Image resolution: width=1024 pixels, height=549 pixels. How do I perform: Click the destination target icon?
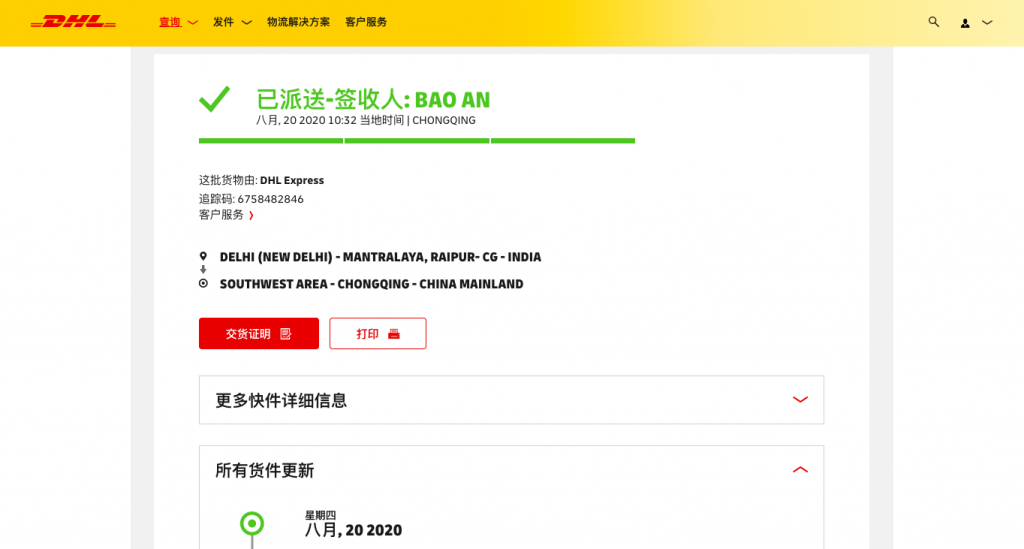[203, 283]
